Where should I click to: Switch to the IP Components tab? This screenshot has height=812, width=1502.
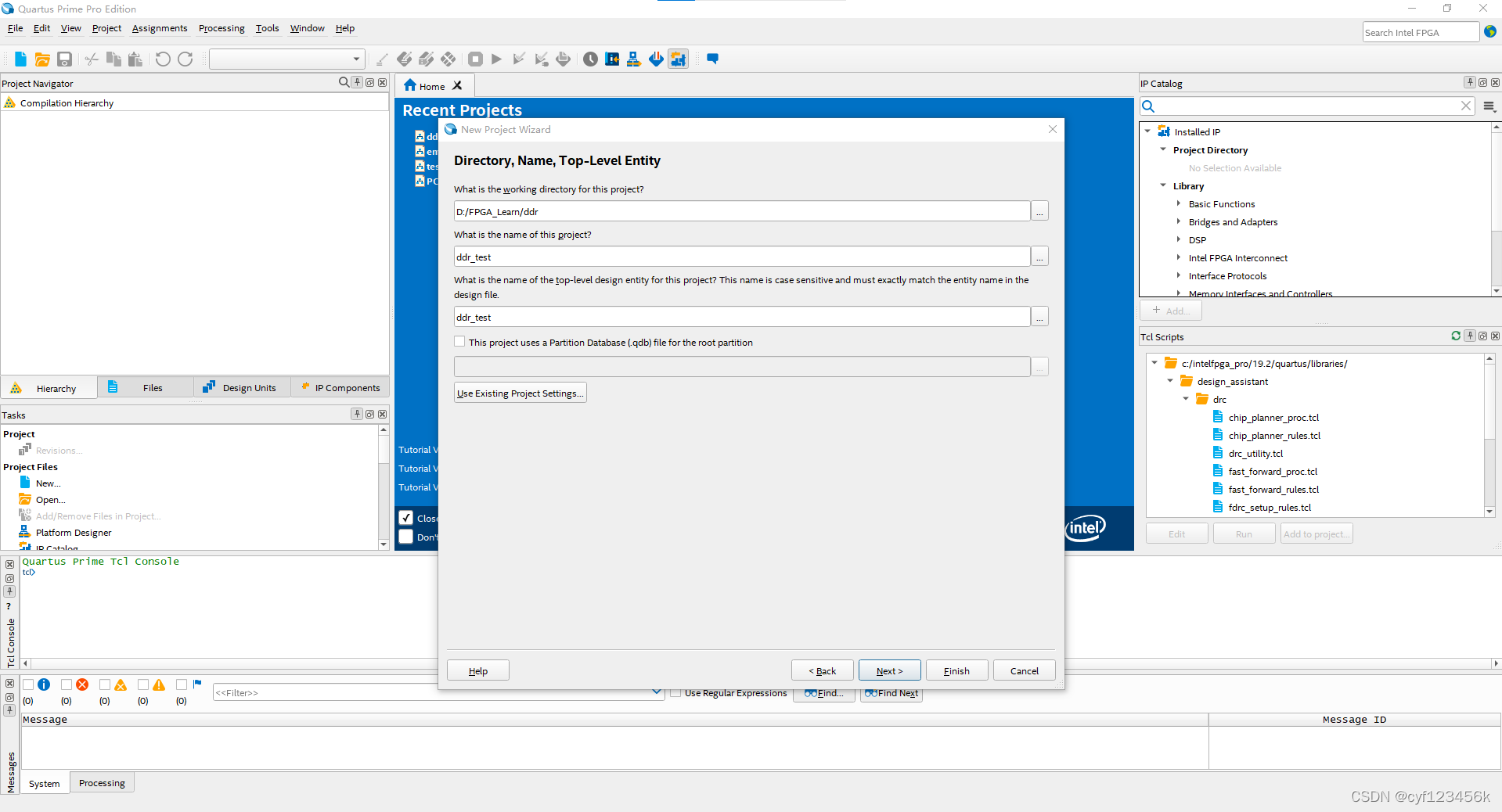pyautogui.click(x=340, y=387)
